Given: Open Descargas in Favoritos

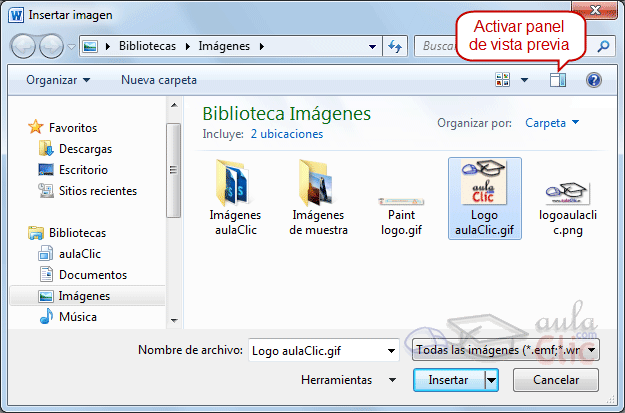Looking at the screenshot, I should pyautogui.click(x=85, y=148).
